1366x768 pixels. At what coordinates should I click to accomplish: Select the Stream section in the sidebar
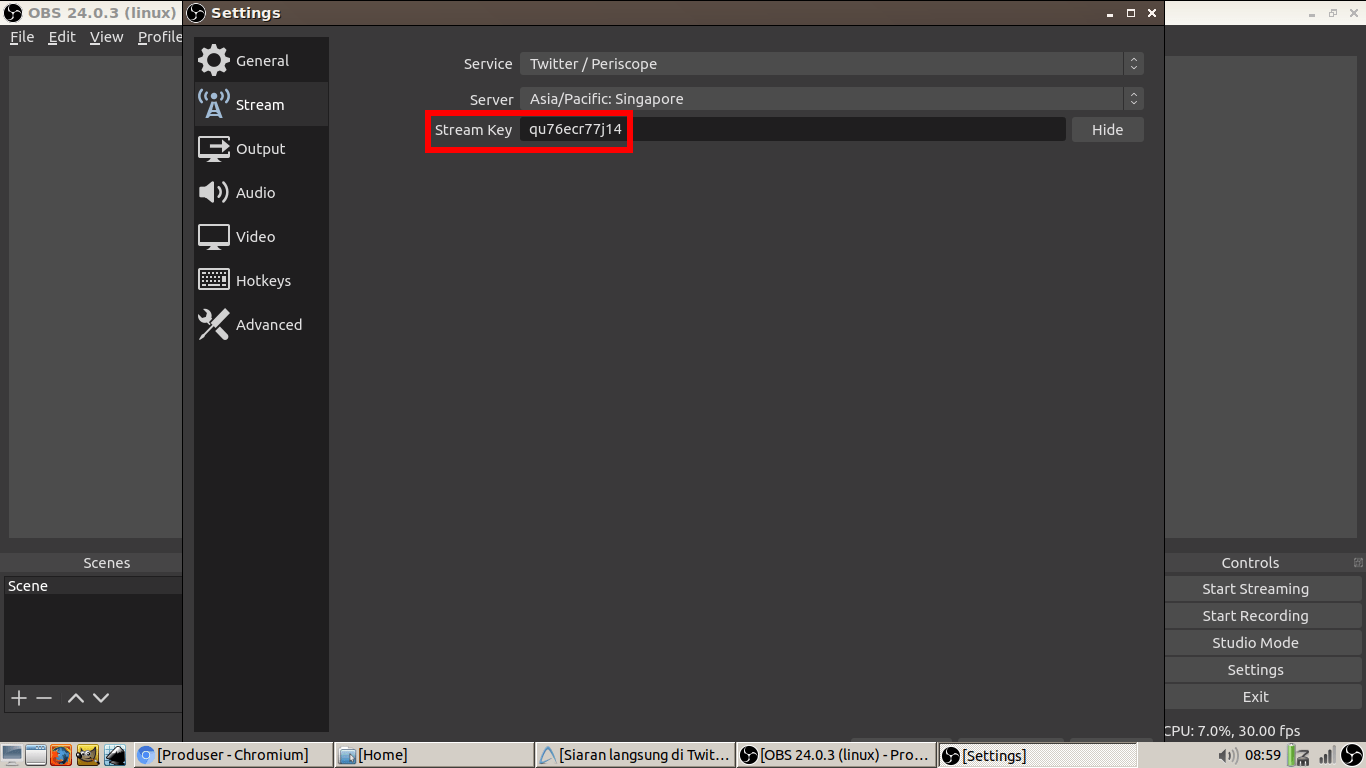[x=261, y=105]
